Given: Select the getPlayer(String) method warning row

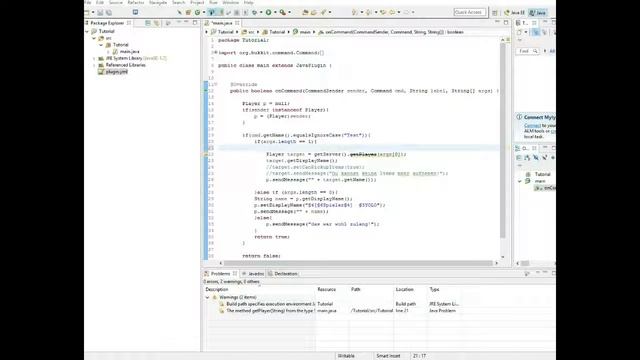Looking at the screenshot, I should [x=270, y=311].
